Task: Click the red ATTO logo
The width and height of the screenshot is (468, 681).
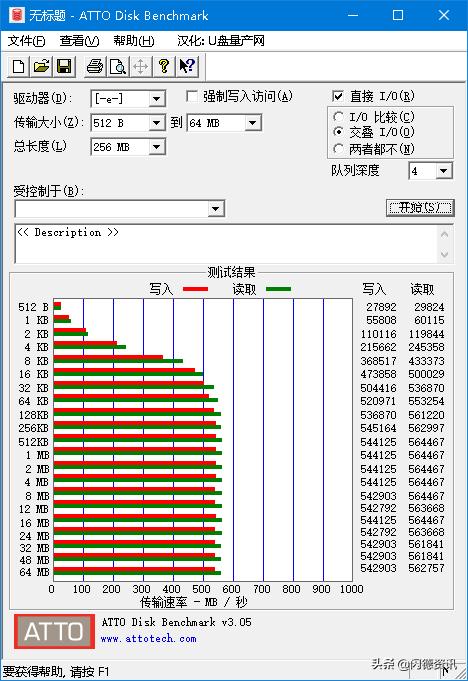Action: tap(54, 631)
